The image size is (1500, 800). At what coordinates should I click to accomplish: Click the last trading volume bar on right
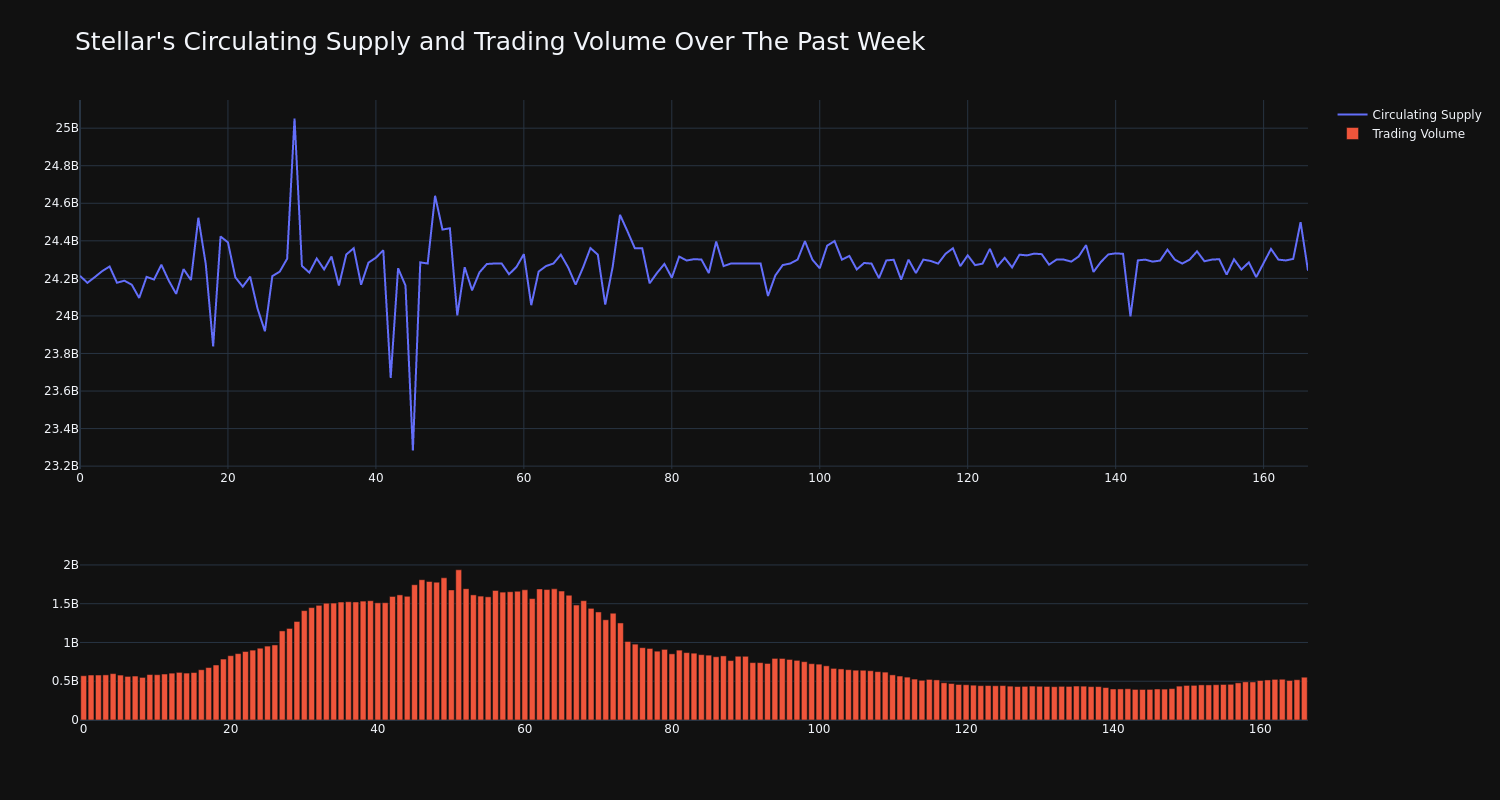tap(1304, 699)
